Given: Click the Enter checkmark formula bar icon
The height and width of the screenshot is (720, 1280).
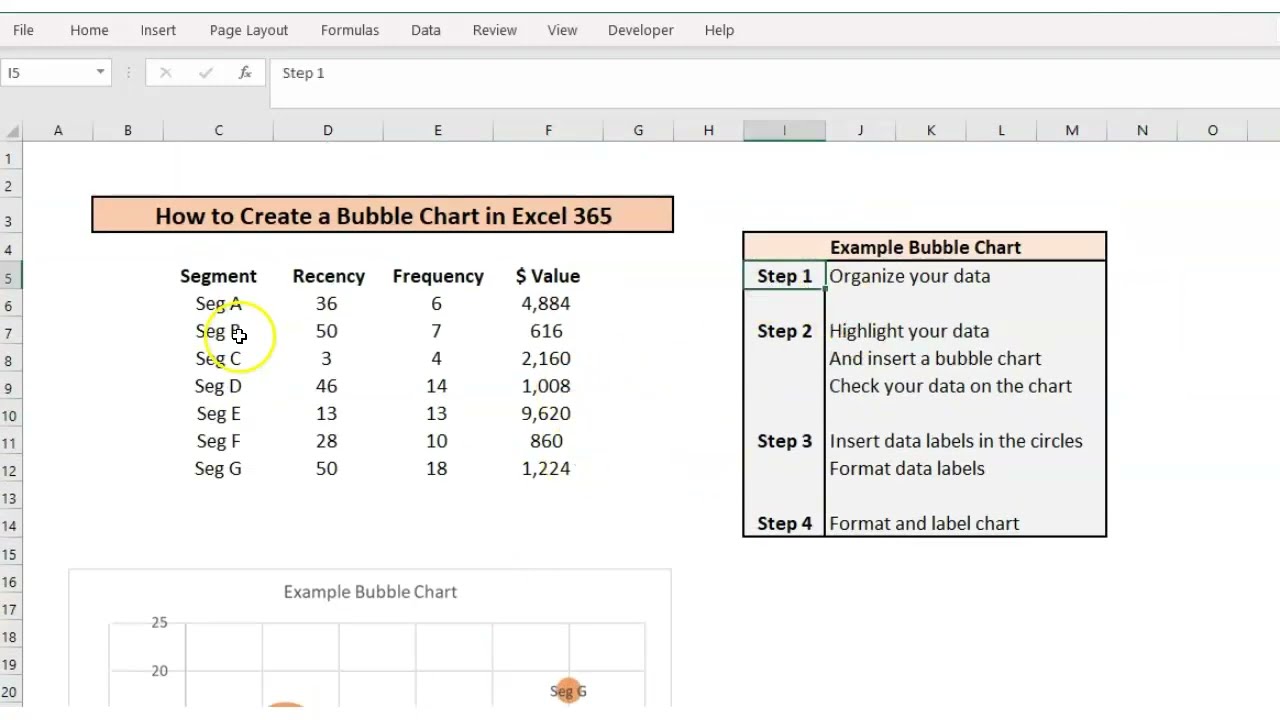Looking at the screenshot, I should click(x=205, y=73).
